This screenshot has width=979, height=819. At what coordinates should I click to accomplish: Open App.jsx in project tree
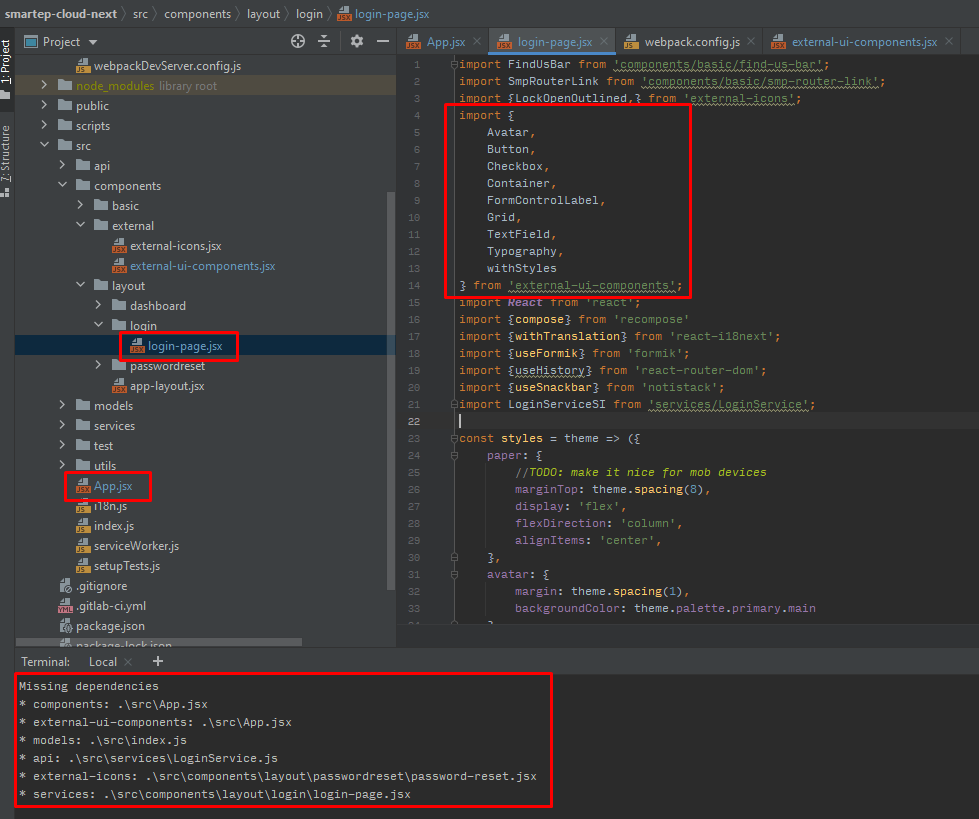113,486
